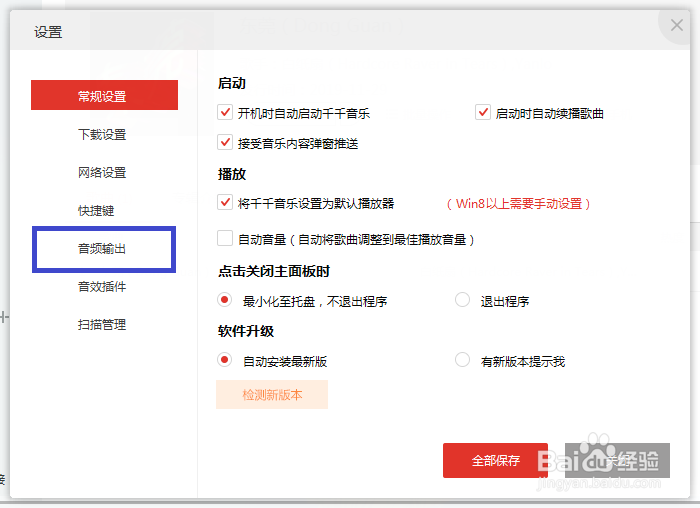700x508 pixels.
Task: Select 最小化至托盘，不退出程序 radio
Action: click(x=225, y=300)
